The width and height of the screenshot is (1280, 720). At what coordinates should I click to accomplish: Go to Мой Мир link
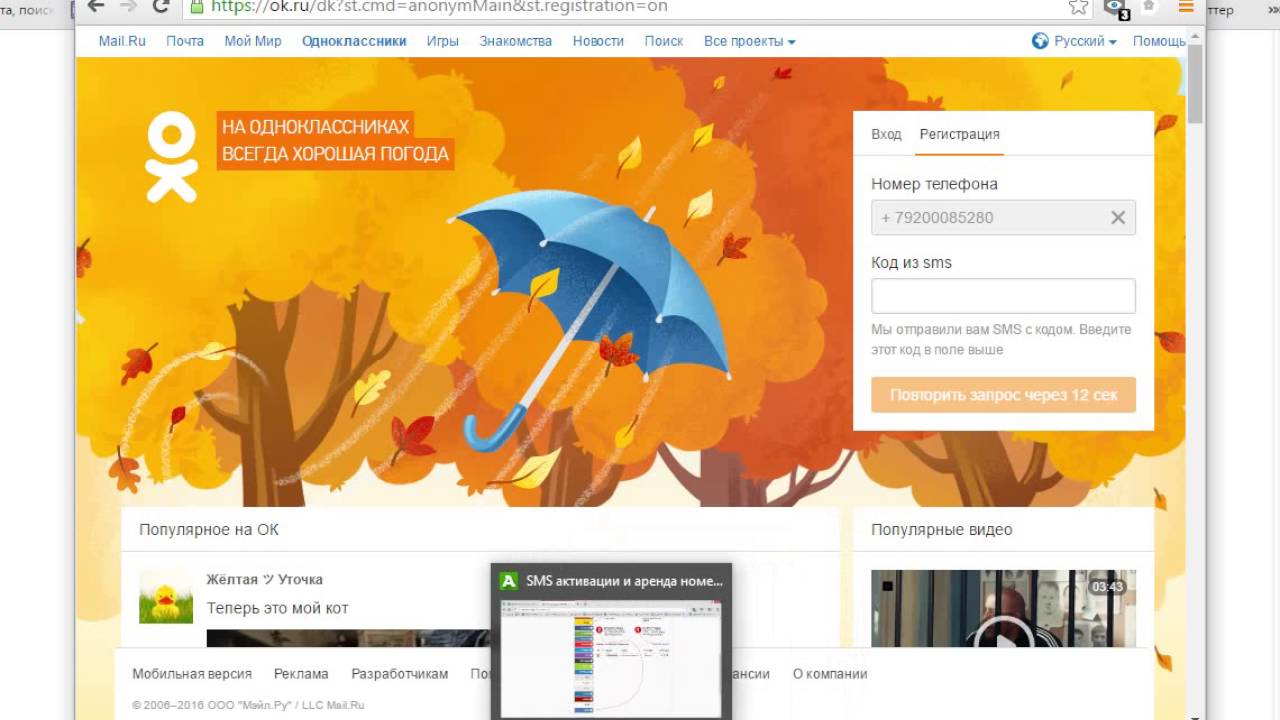point(253,41)
